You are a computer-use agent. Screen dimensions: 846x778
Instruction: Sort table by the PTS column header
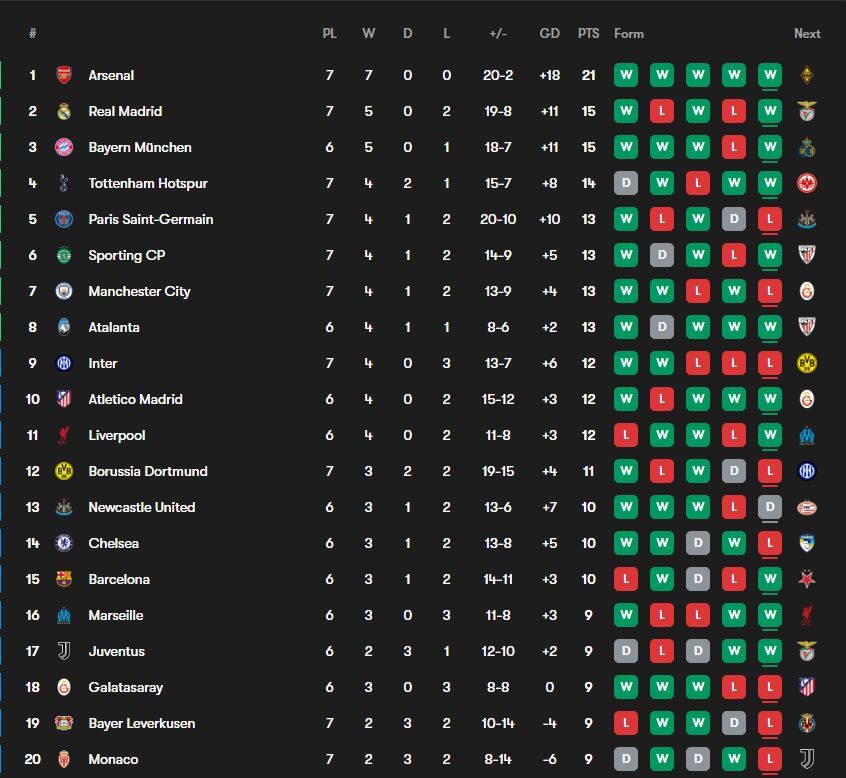click(588, 33)
